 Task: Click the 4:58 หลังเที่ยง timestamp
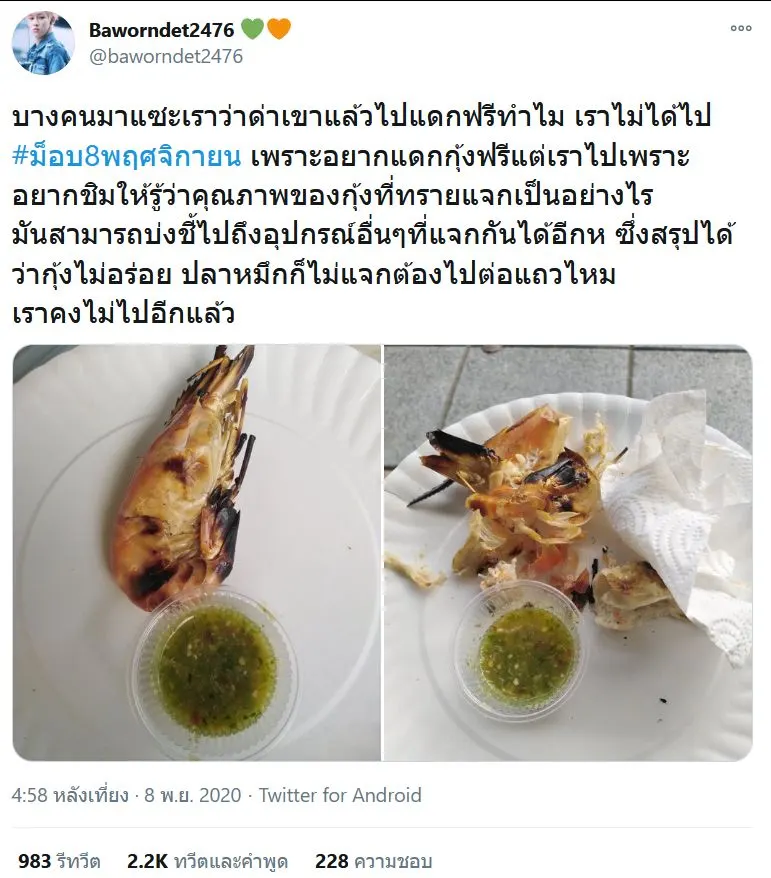click(x=70, y=795)
